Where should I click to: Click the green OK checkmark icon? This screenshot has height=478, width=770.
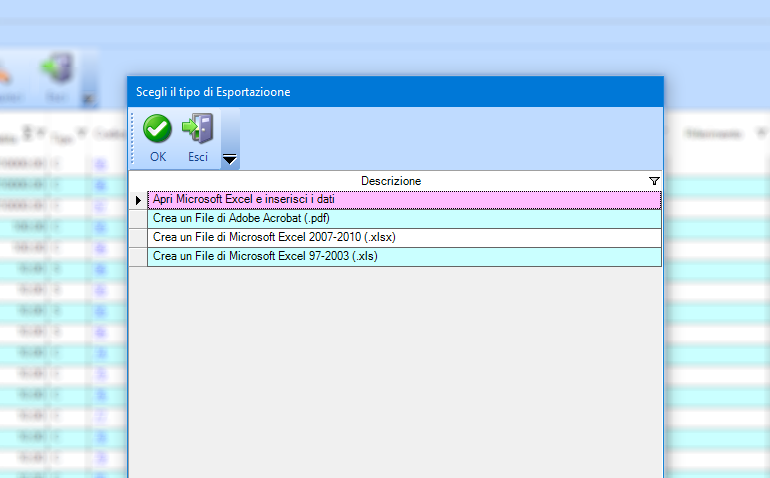tap(157, 128)
